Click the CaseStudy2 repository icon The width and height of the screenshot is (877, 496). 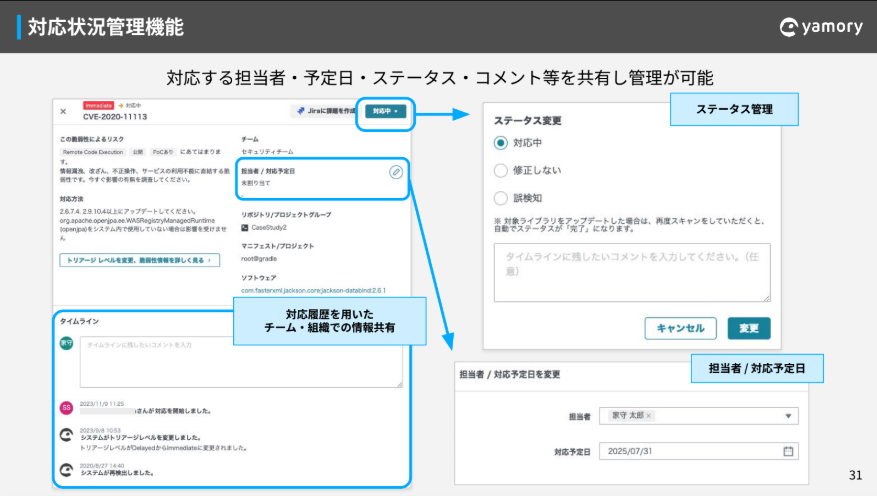coord(244,227)
